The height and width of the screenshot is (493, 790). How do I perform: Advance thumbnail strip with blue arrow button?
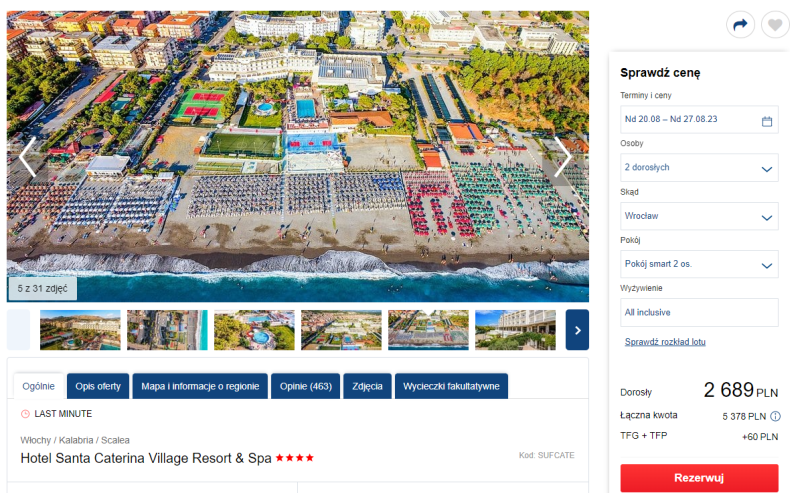click(577, 330)
